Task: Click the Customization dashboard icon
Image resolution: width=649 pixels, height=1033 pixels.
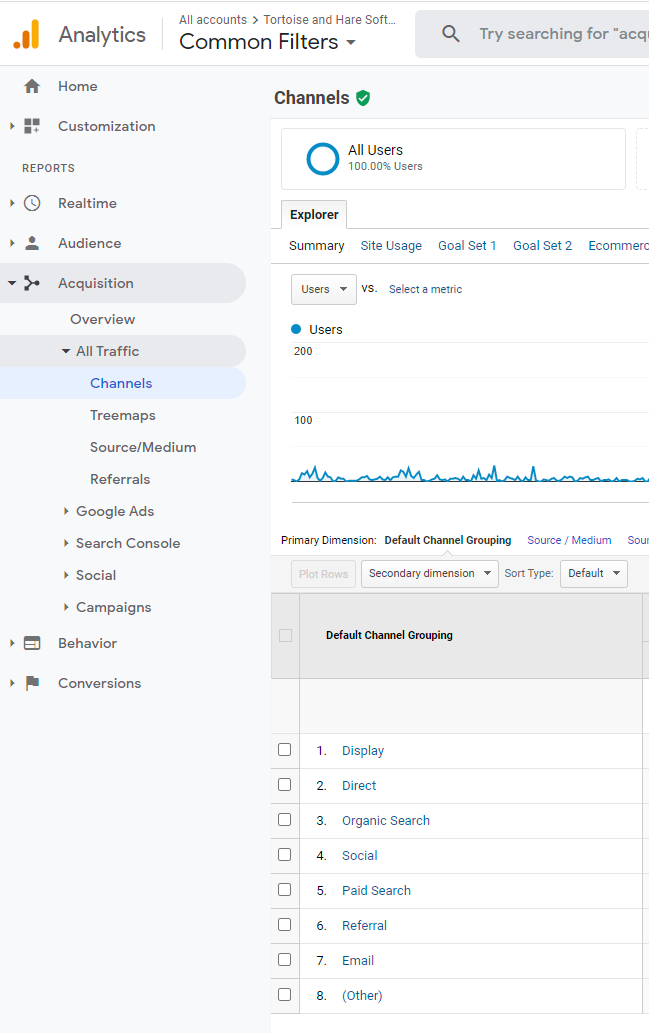Action: tap(32, 126)
